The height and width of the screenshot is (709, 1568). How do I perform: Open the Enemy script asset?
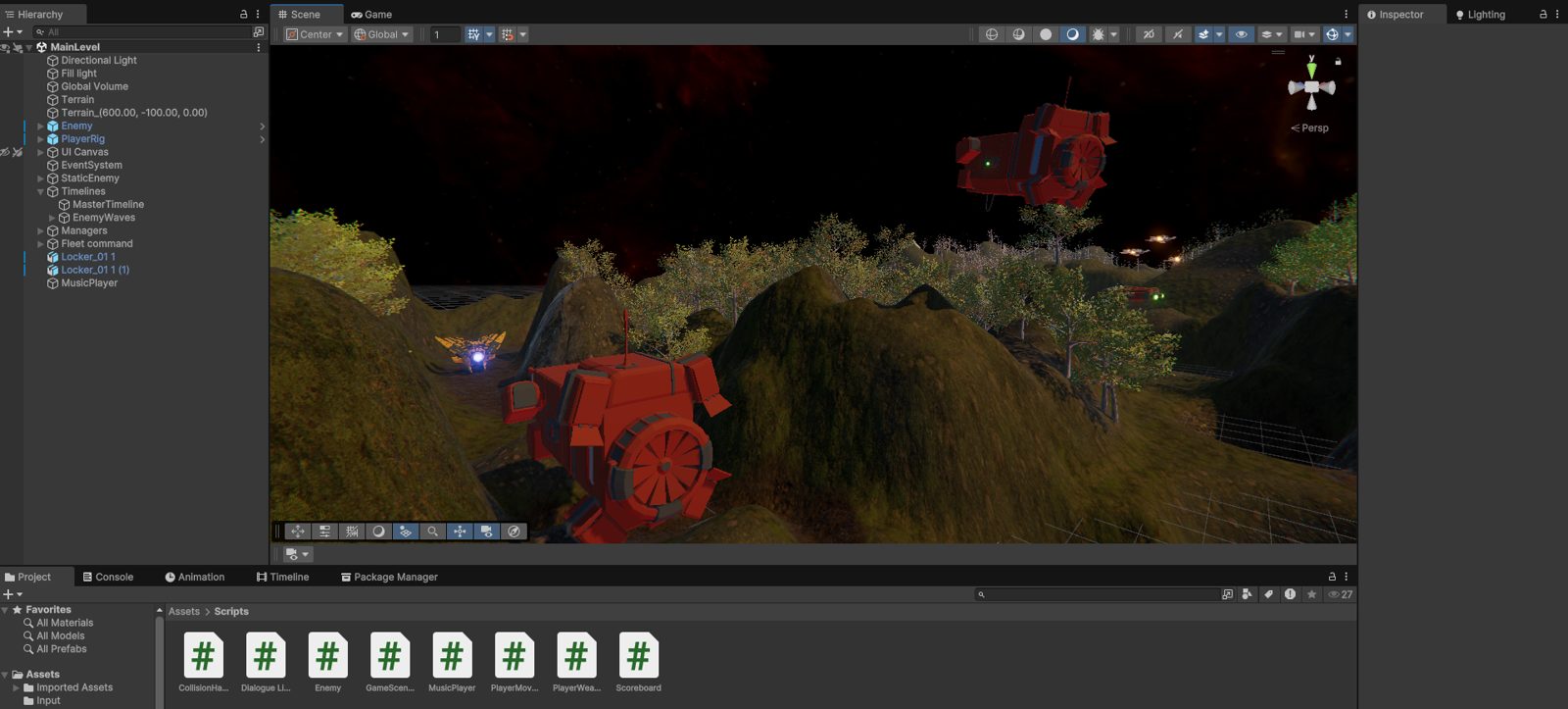pos(327,662)
